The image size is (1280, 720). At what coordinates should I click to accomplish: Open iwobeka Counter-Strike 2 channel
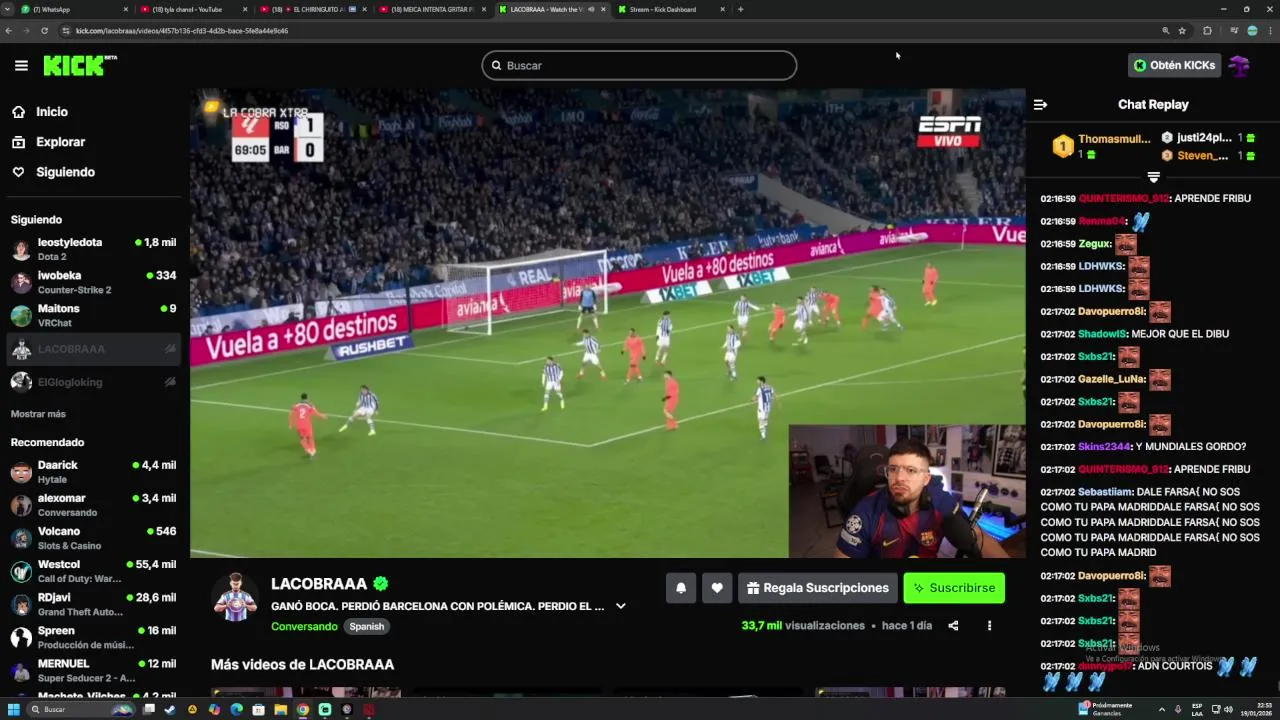[93, 282]
